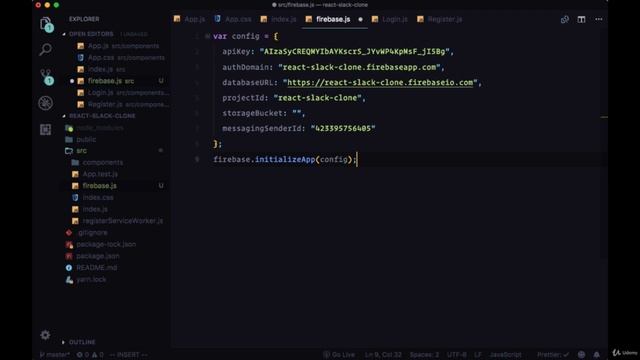The height and width of the screenshot is (360, 640).
Task: Select the firebase.js editor tab
Action: pos(333,19)
